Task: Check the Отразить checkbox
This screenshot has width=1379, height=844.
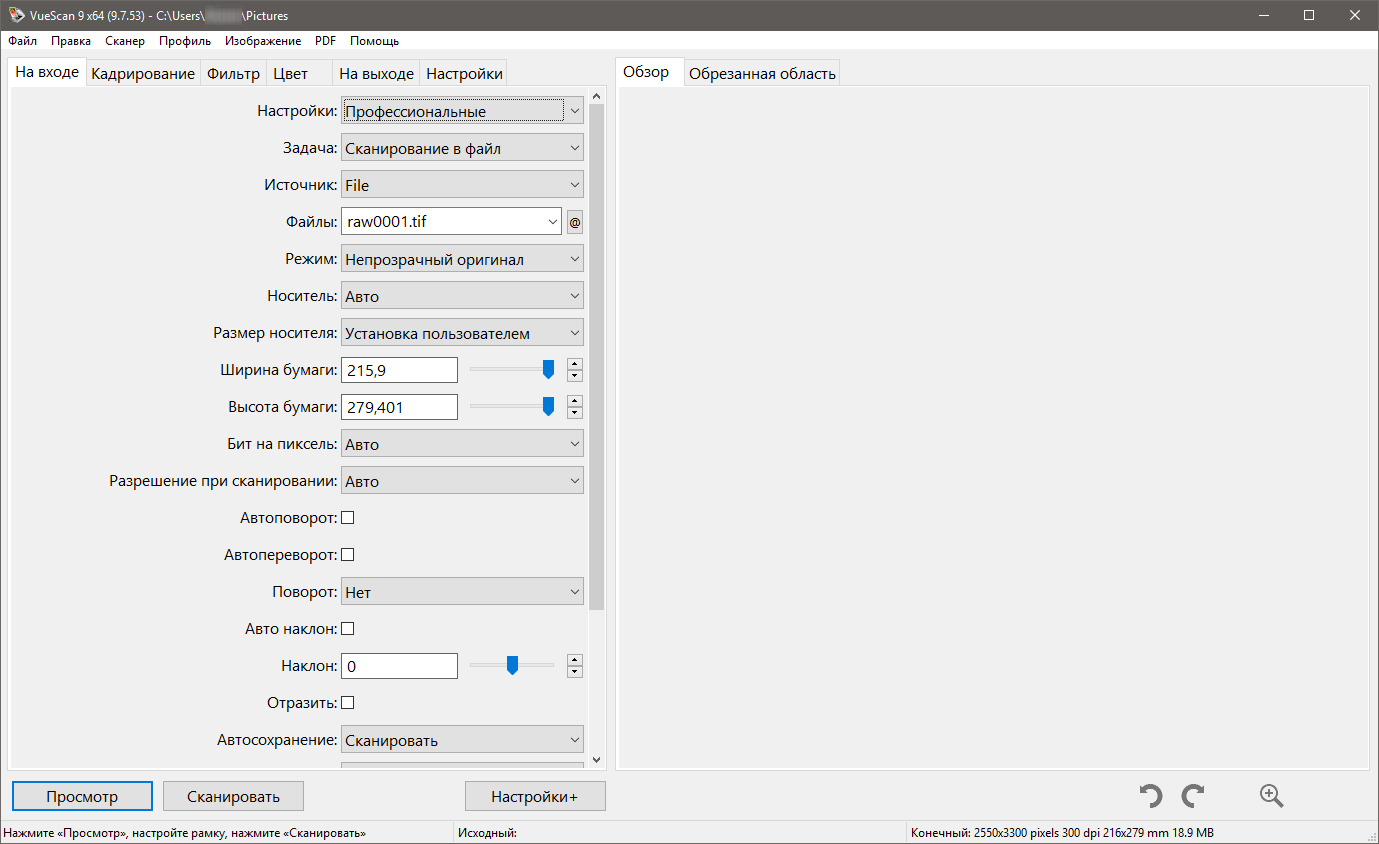Action: pos(348,703)
